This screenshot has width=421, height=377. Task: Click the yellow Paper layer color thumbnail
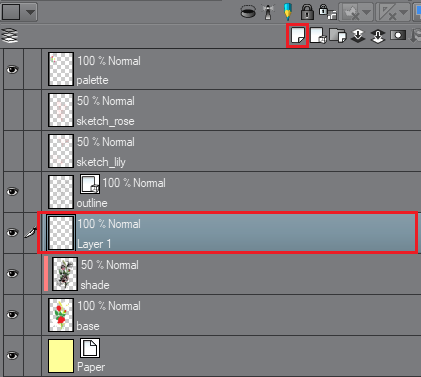pyautogui.click(x=61, y=356)
